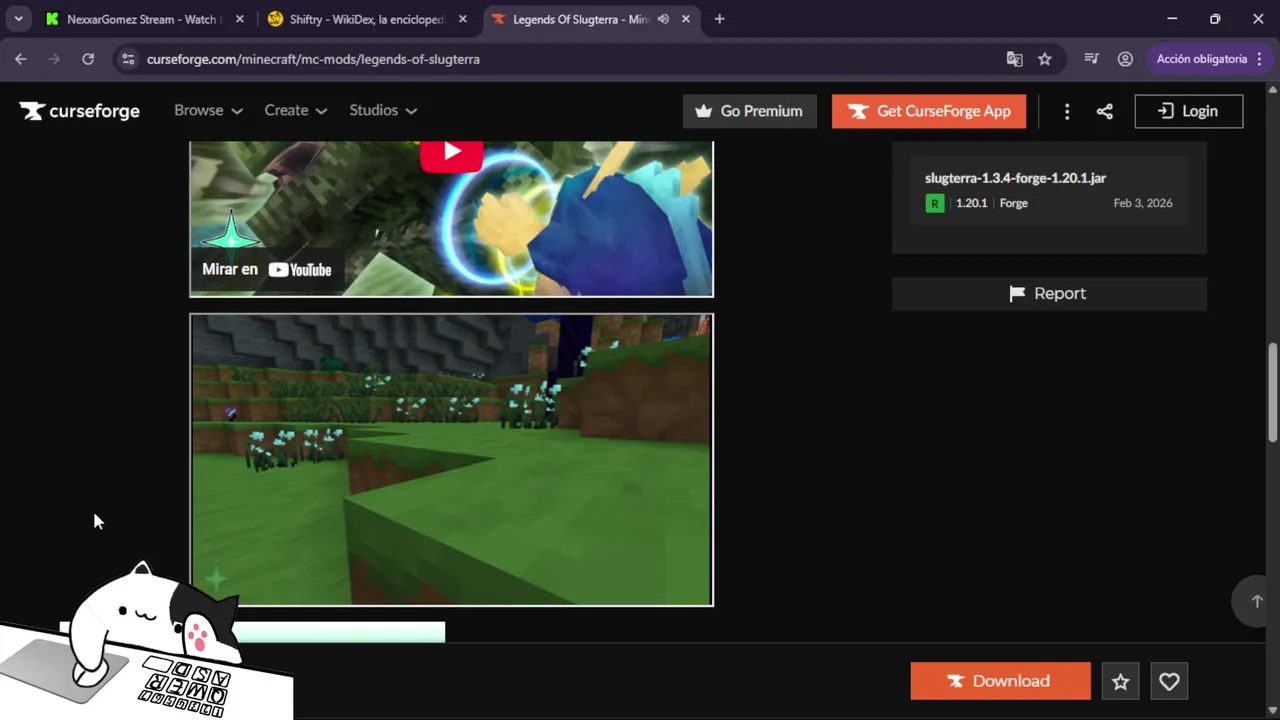Image resolution: width=1280 pixels, height=720 pixels.
Task: Click Get CurseForge App button
Action: coord(929,111)
